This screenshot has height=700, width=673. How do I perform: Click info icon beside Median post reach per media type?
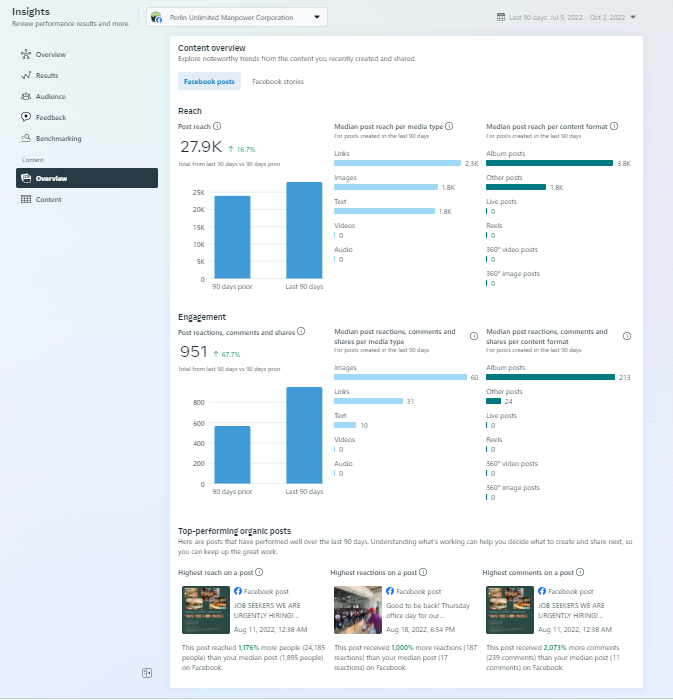pyautogui.click(x=449, y=126)
